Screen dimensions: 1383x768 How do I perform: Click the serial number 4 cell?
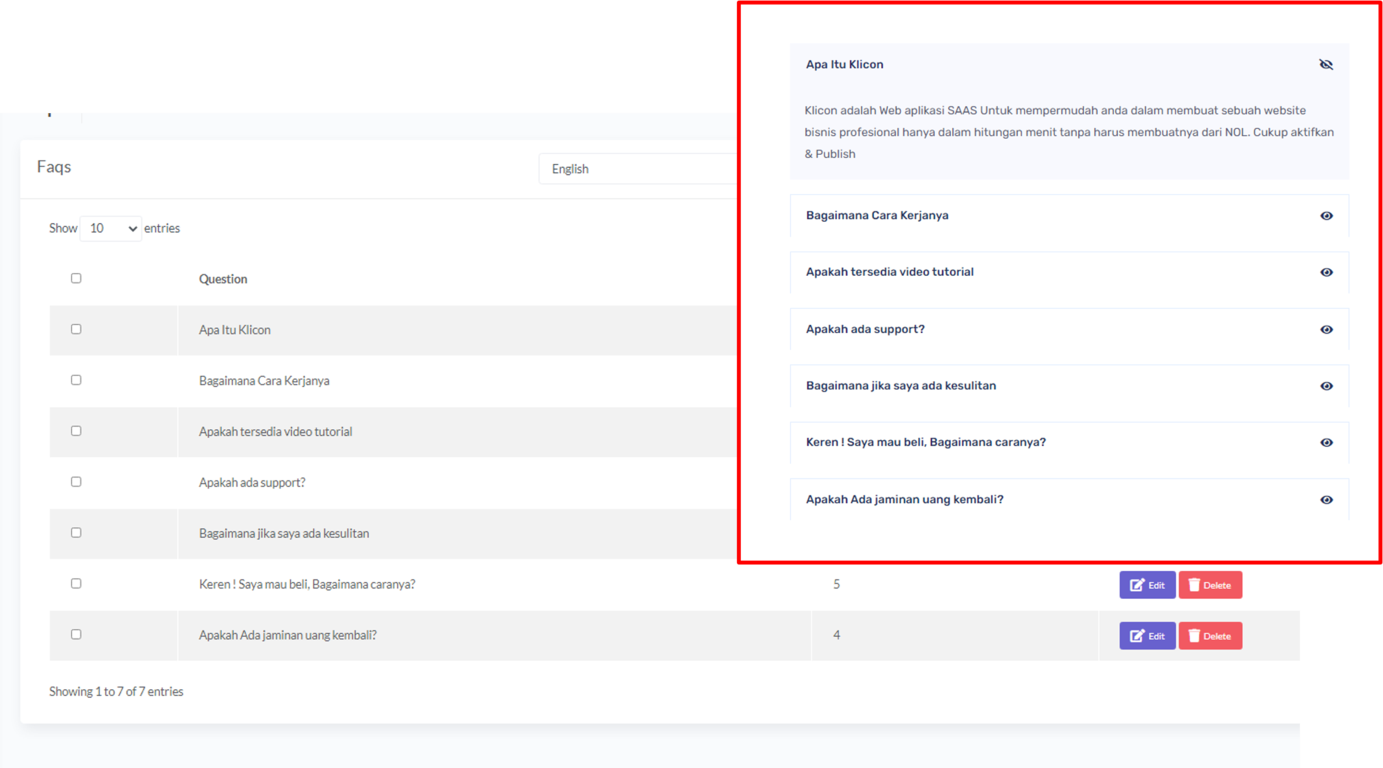pyautogui.click(x=836, y=636)
